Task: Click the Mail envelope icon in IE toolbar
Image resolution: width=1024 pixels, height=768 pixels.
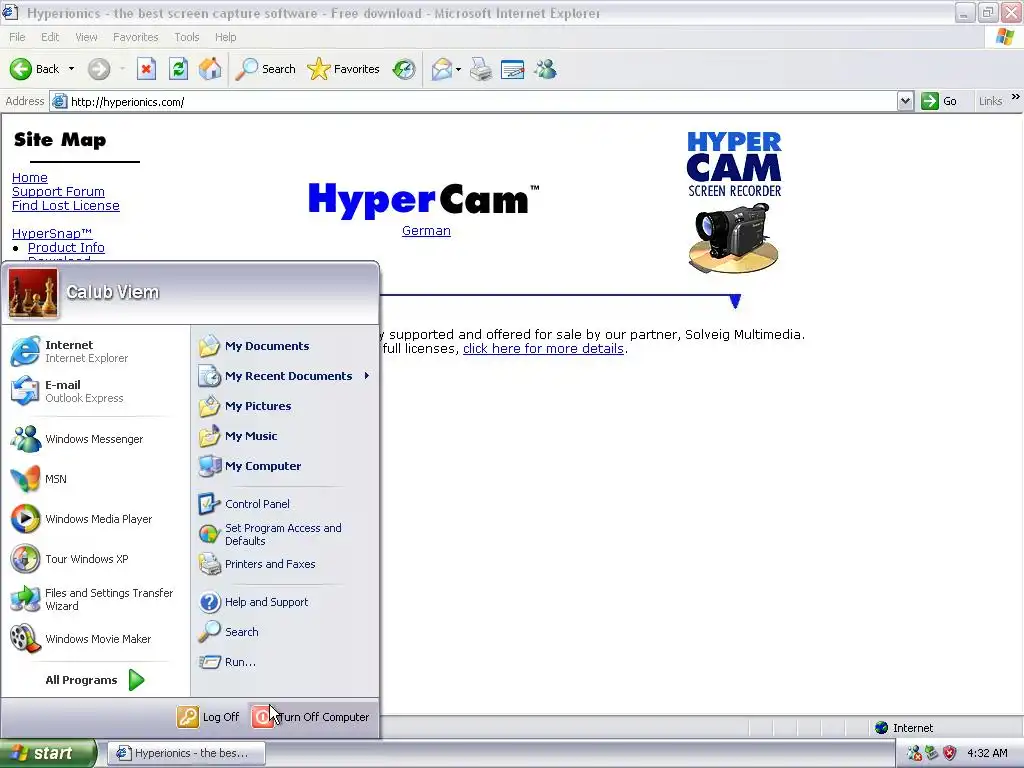Action: (441, 69)
